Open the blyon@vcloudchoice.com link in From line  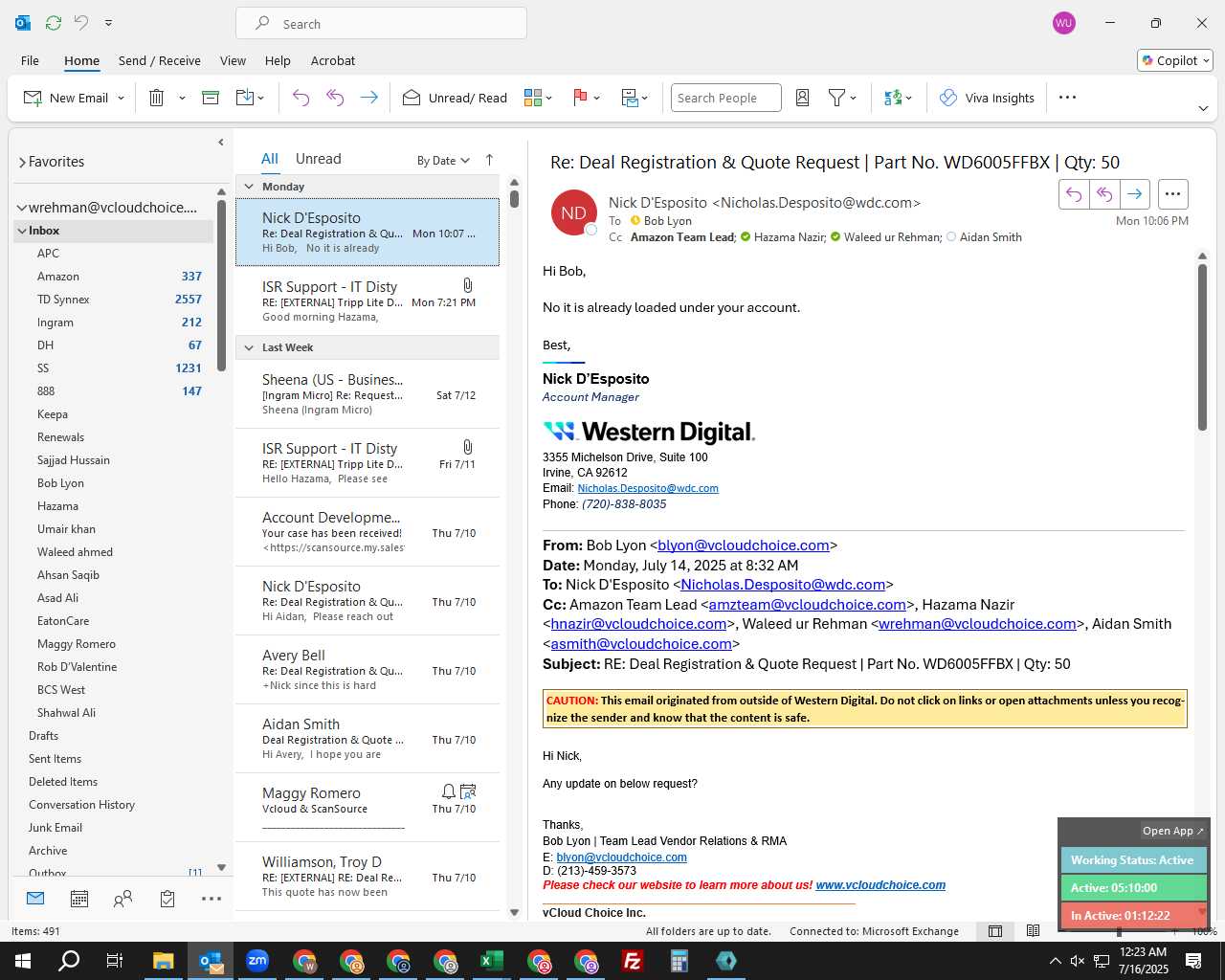(744, 546)
